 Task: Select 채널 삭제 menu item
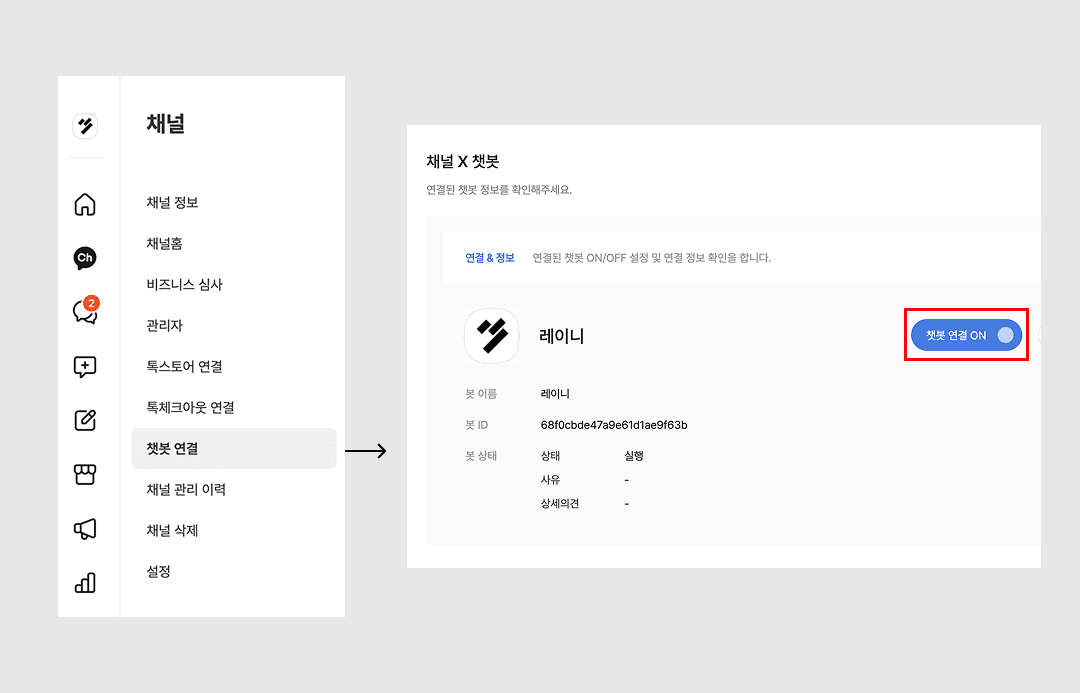pyautogui.click(x=172, y=530)
